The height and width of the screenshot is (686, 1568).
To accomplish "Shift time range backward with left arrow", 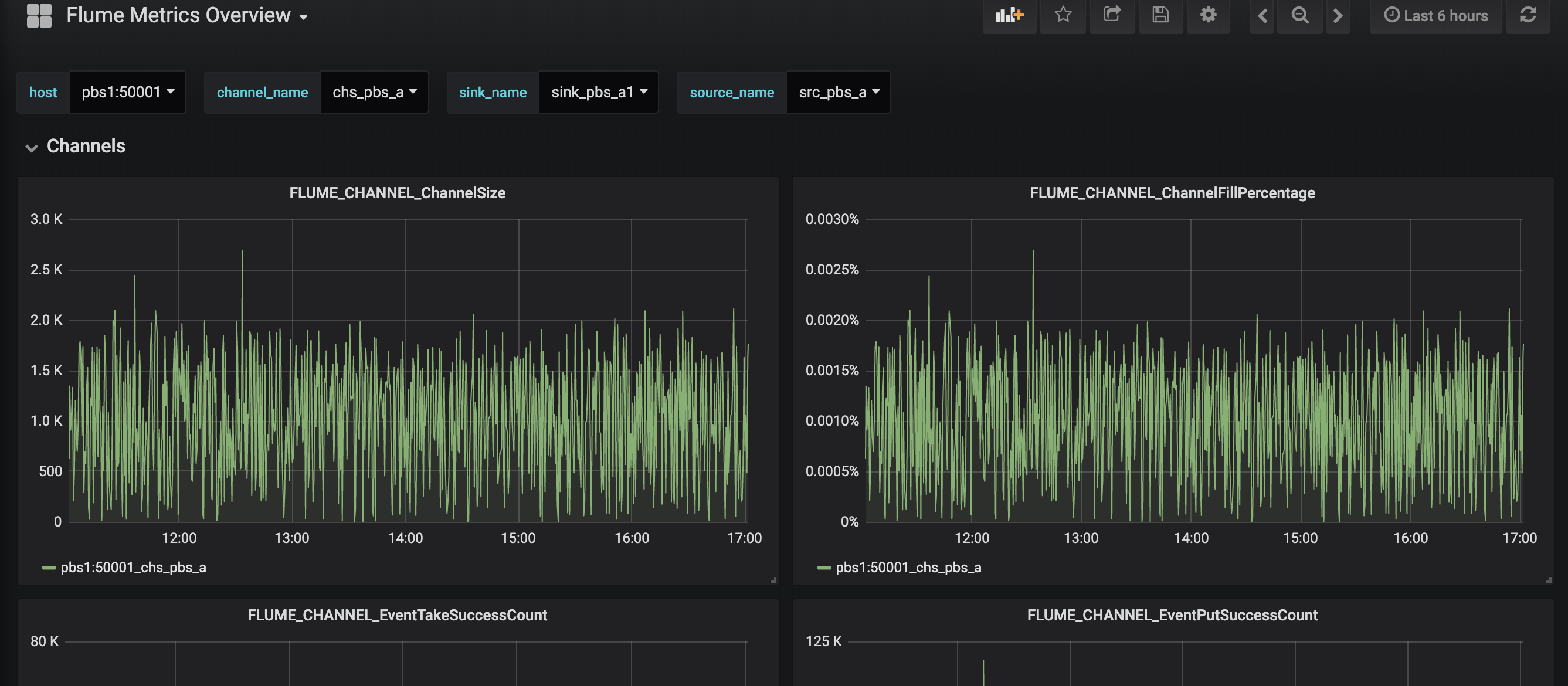I will 1262,15.
